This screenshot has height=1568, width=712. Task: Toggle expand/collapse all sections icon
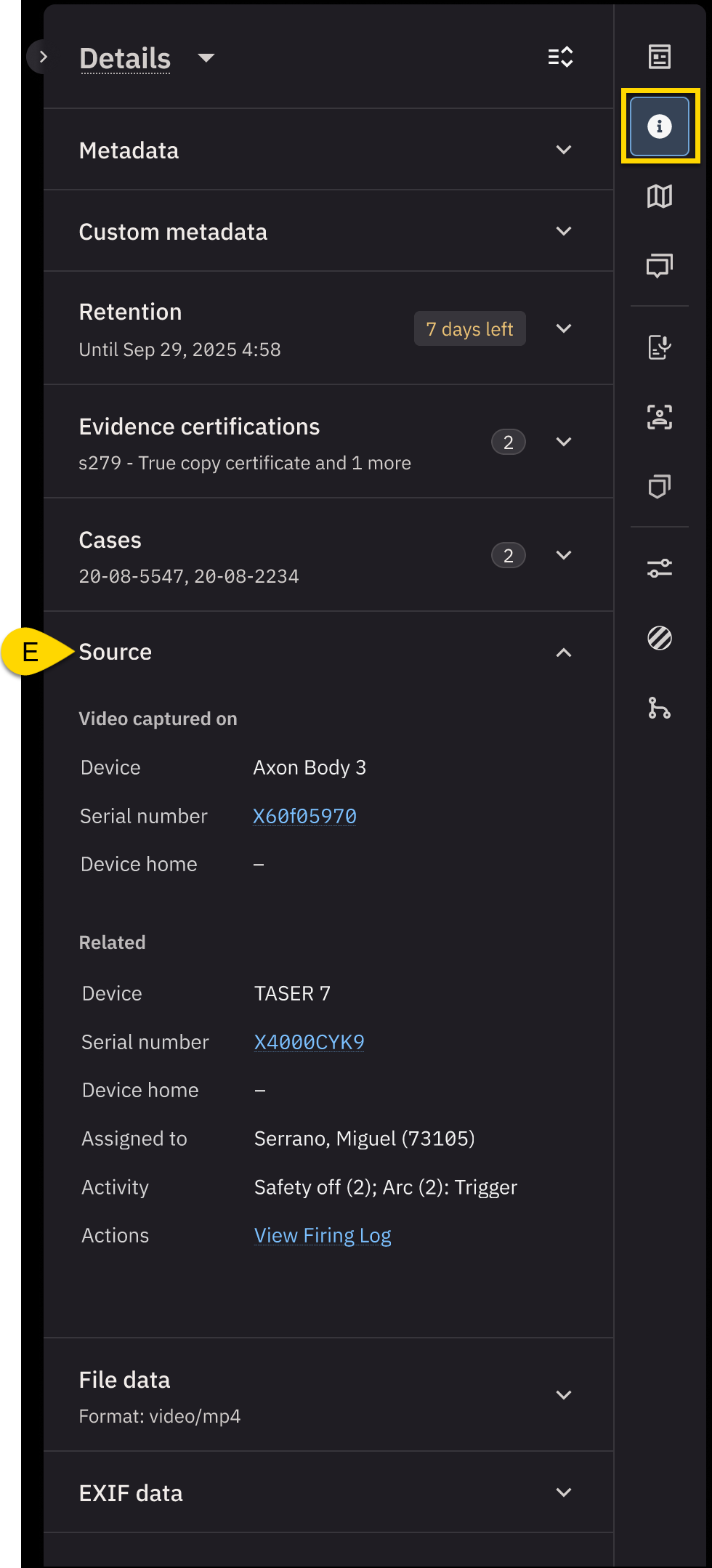(560, 57)
